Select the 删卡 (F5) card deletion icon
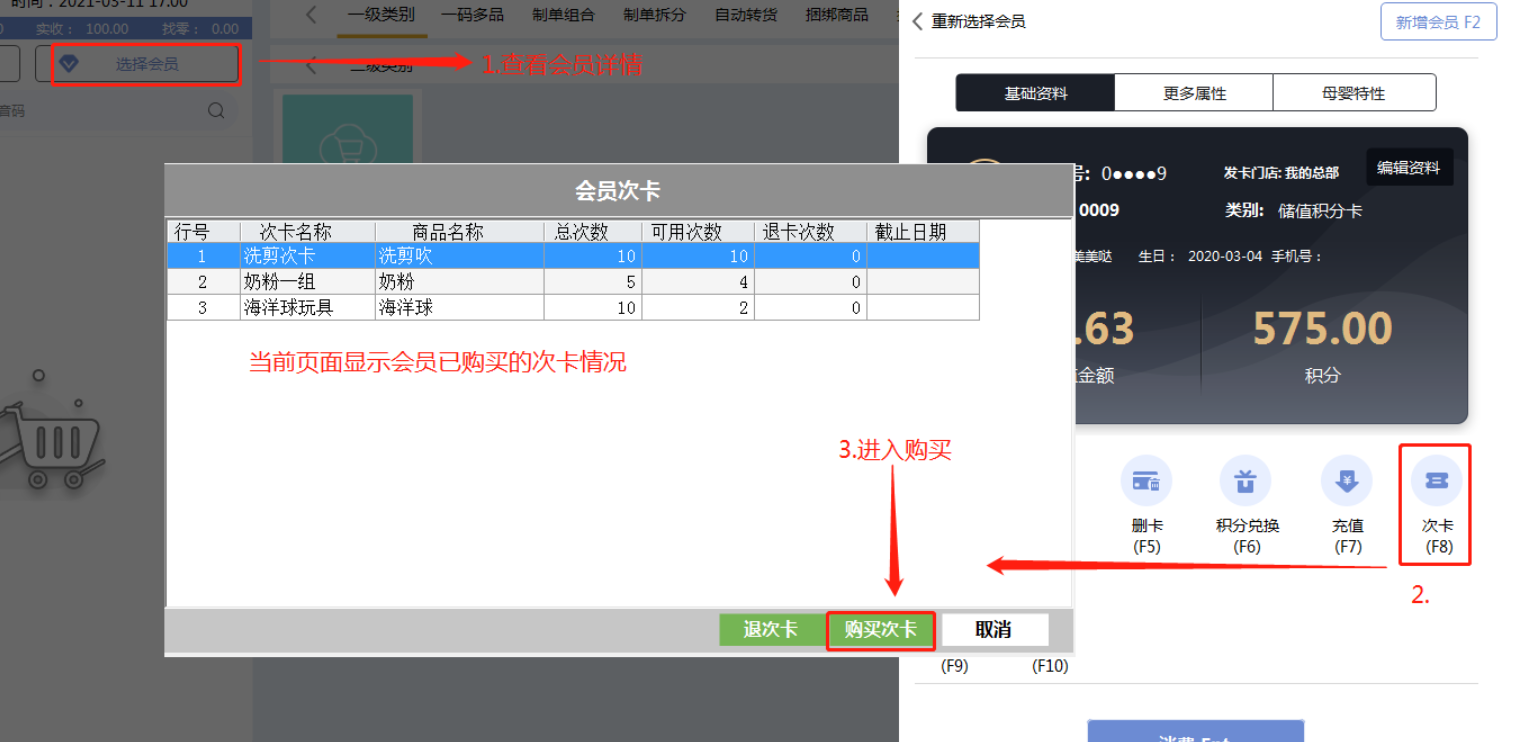The image size is (1515, 742). click(1146, 480)
